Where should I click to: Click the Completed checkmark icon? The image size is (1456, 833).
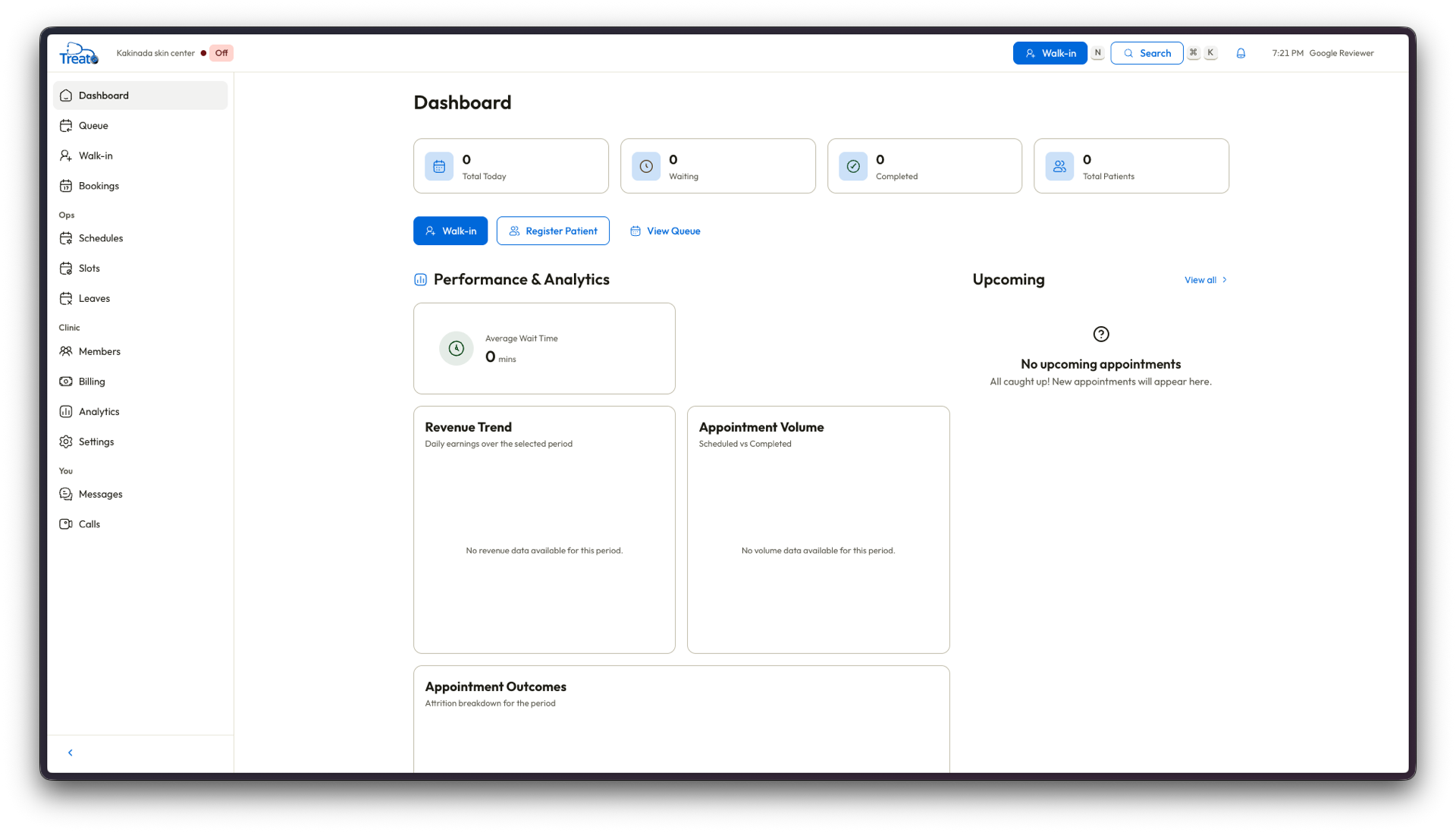coord(853,166)
